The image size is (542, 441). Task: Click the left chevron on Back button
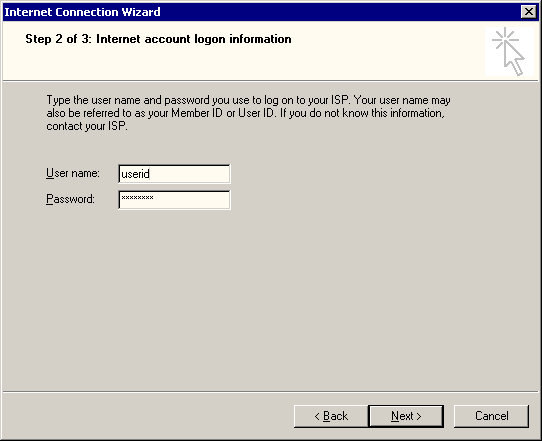coord(317,416)
